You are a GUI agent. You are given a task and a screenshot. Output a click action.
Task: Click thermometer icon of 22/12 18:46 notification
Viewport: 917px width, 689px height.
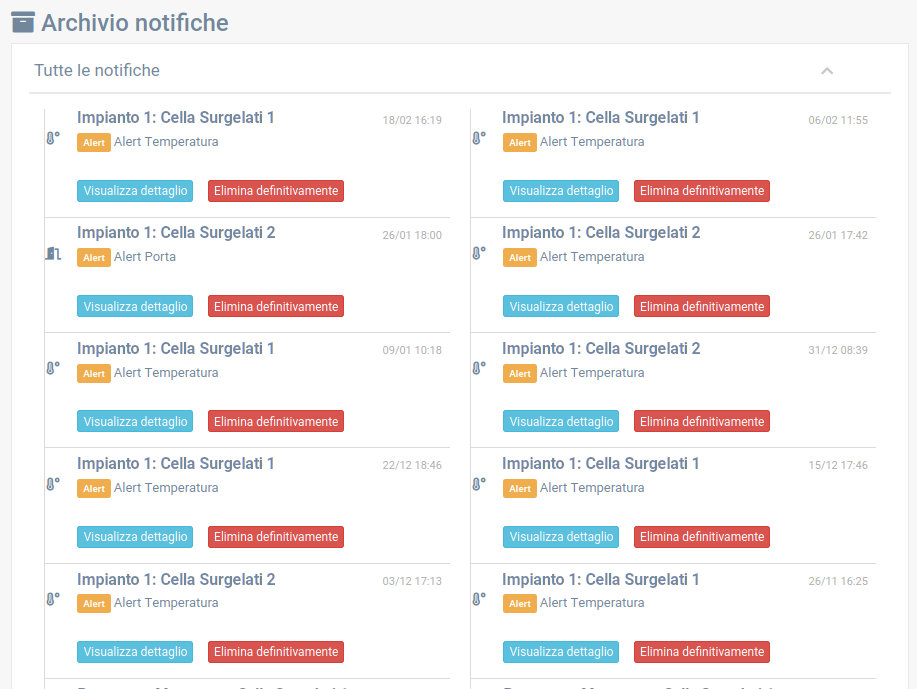pyautogui.click(x=52, y=484)
